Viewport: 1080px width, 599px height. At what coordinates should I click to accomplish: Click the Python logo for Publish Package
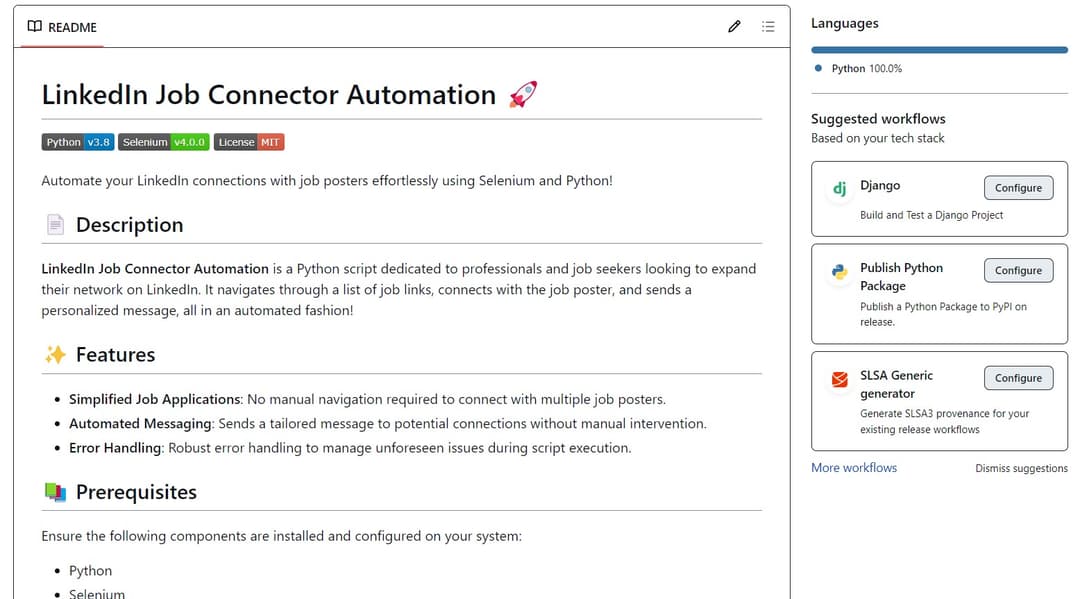tap(840, 271)
